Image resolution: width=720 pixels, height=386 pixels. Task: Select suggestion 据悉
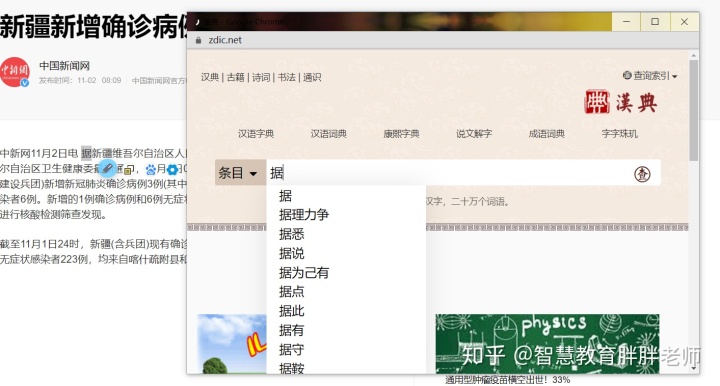346,234
